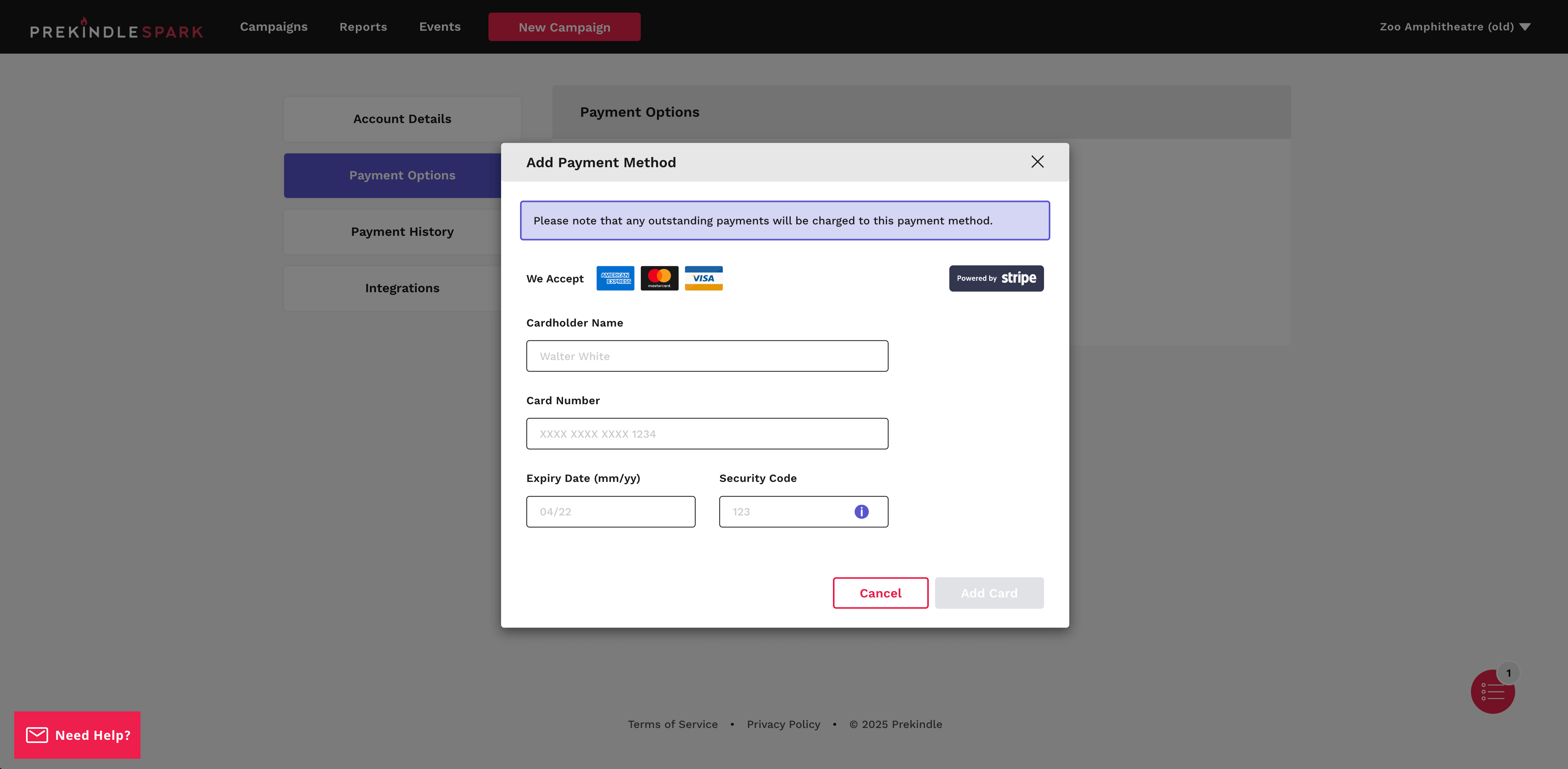Click the Visa card logo
Image resolution: width=1568 pixels, height=769 pixels.
pyautogui.click(x=704, y=278)
